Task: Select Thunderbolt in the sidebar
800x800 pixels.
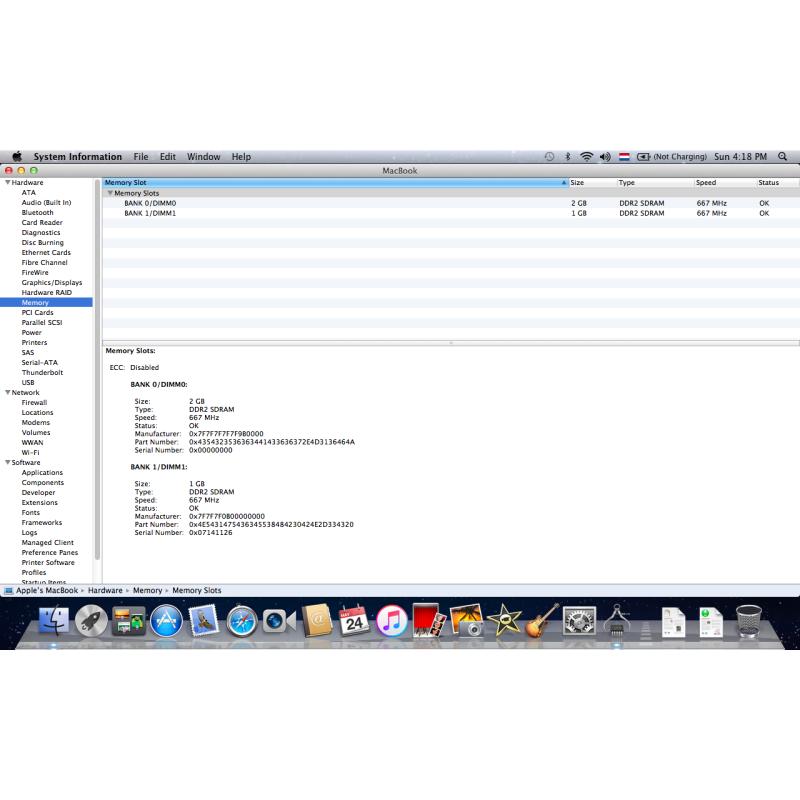Action: pos(42,372)
